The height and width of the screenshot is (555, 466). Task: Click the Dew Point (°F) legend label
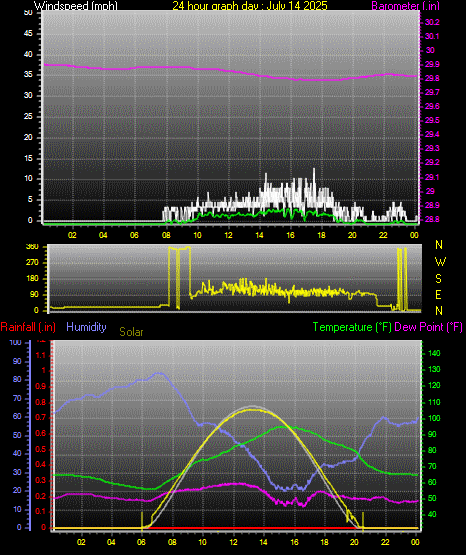click(x=428, y=327)
